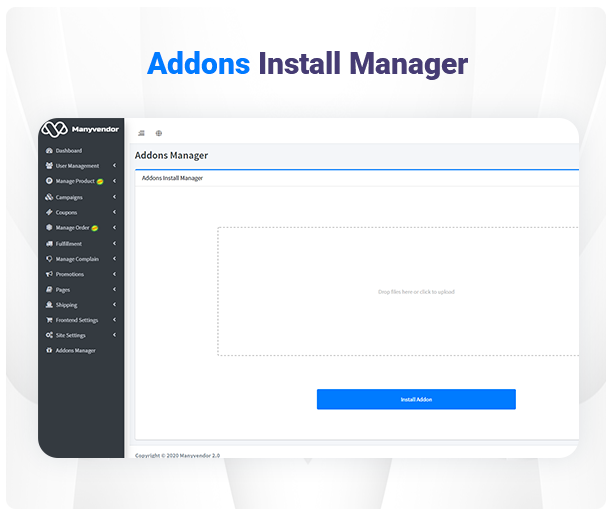Image resolution: width=616 pixels, height=516 pixels.
Task: Expand the Coupons submenu arrow
Action: pyautogui.click(x=114, y=212)
